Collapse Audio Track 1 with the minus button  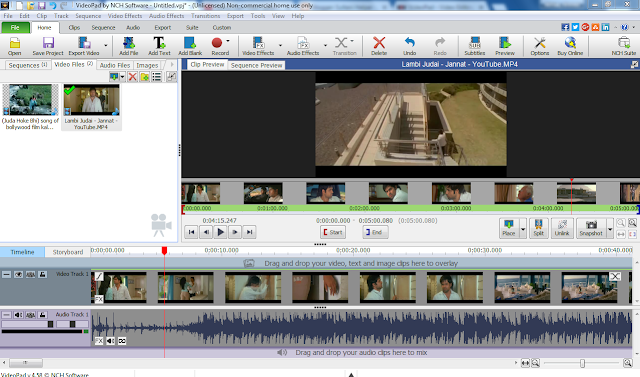pyautogui.click(x=6, y=315)
